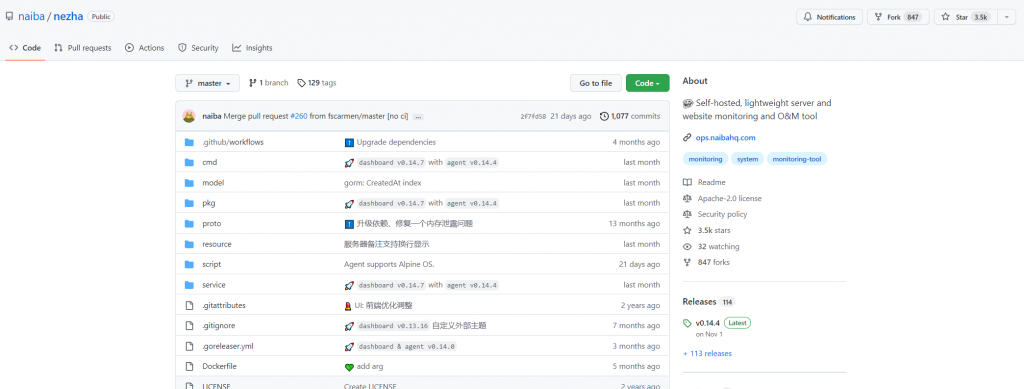Open the Apache-2.0 license link
Image resolution: width=1024 pixels, height=389 pixels.
point(722,198)
